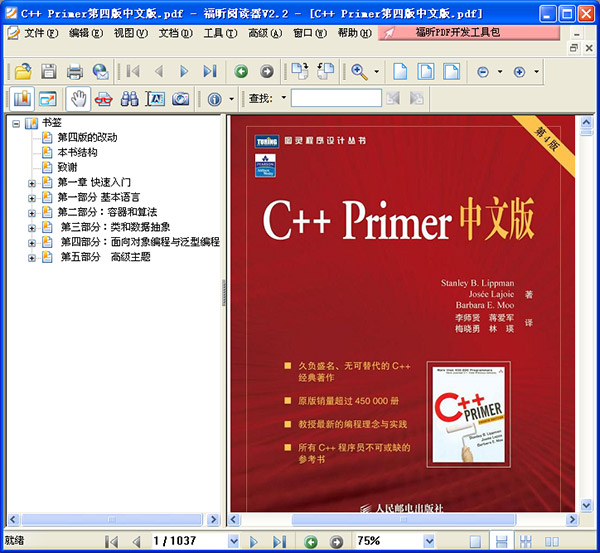Open 75% zoom level dropdown
The image size is (600, 553).
pyautogui.click(x=429, y=541)
